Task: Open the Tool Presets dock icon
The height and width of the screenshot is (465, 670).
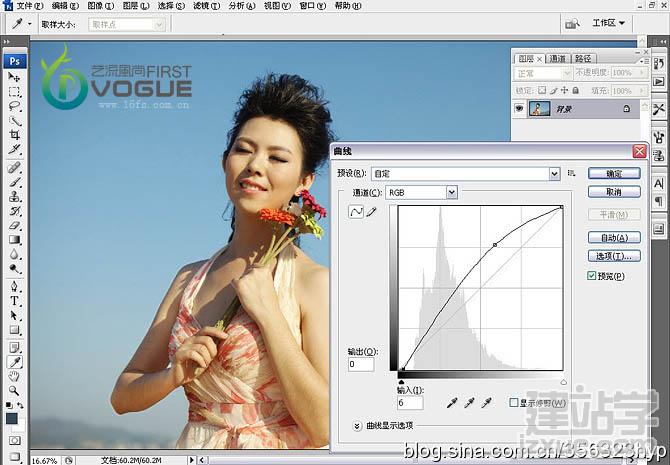Action: point(658,109)
